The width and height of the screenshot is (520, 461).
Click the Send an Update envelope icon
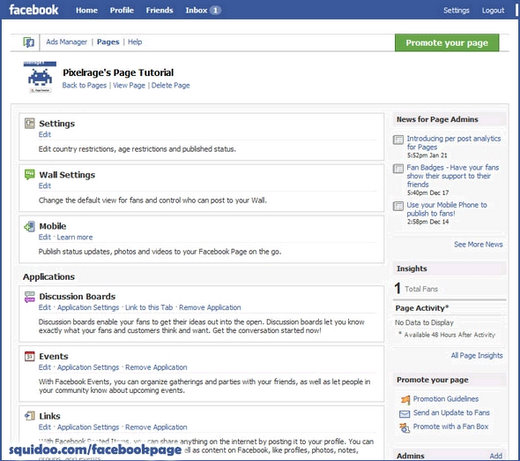pos(405,414)
